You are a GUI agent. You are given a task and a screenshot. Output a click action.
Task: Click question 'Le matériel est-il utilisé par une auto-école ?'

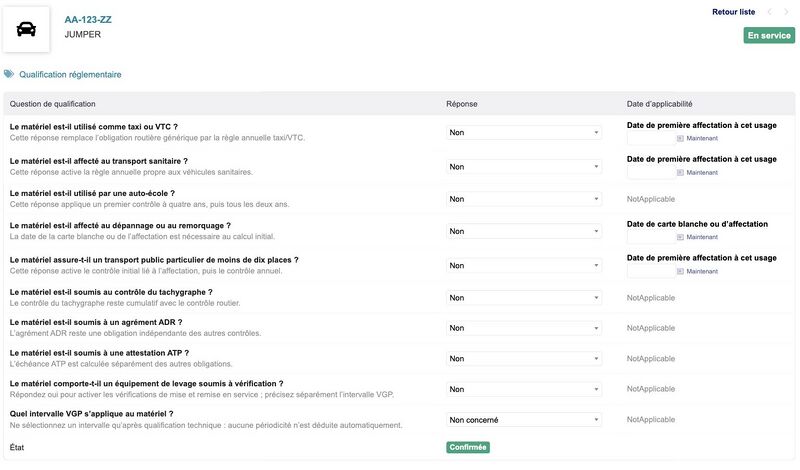pyautogui.click(x=92, y=193)
